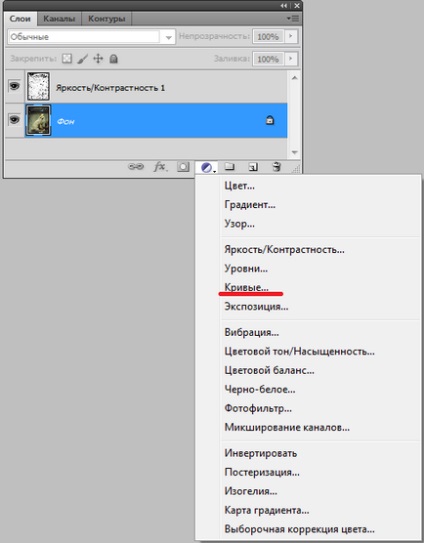
Task: Expand the Непрозрачность slider arrow
Action: (x=291, y=36)
